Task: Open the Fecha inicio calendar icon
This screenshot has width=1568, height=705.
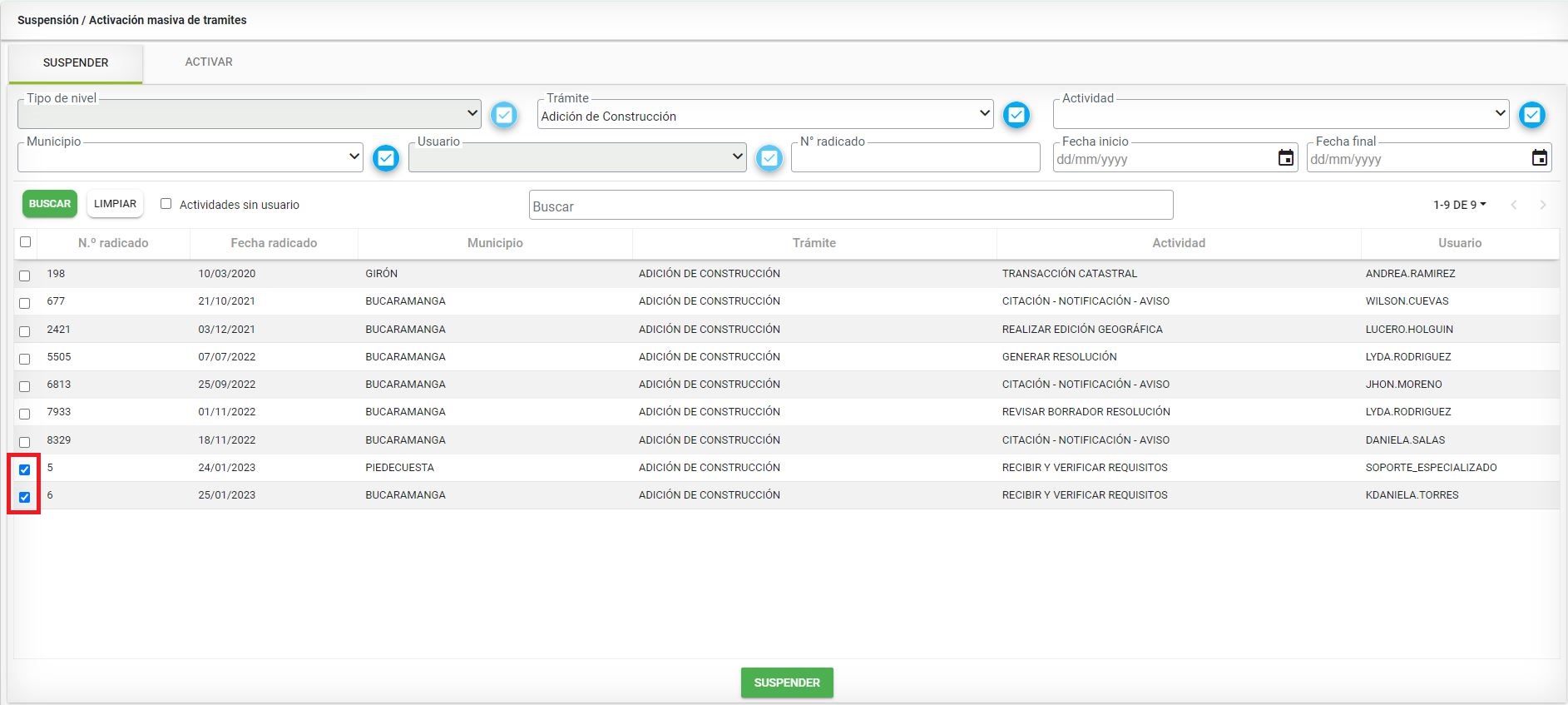Action: [1286, 158]
